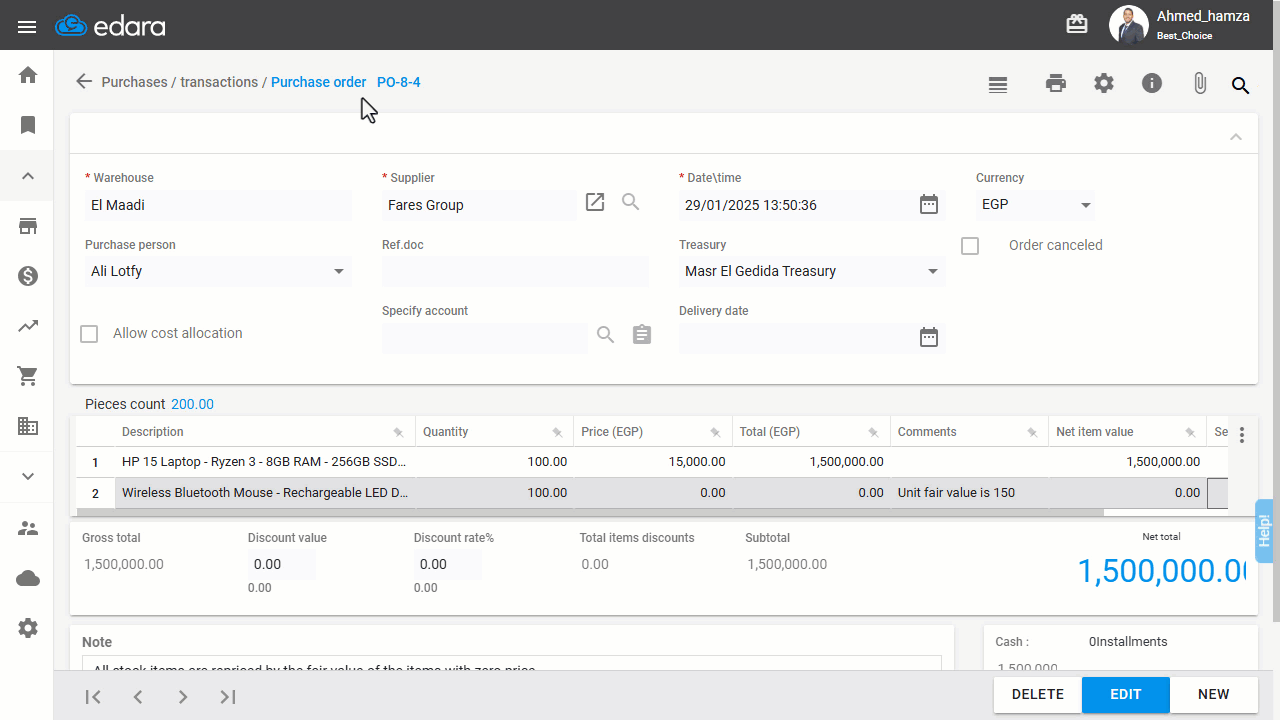Open the shopping cart sidebar icon

(x=28, y=376)
